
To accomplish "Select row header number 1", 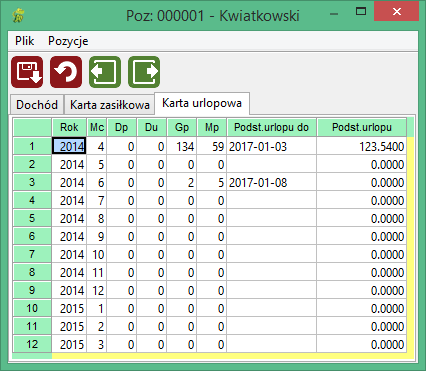I will tap(32, 146).
